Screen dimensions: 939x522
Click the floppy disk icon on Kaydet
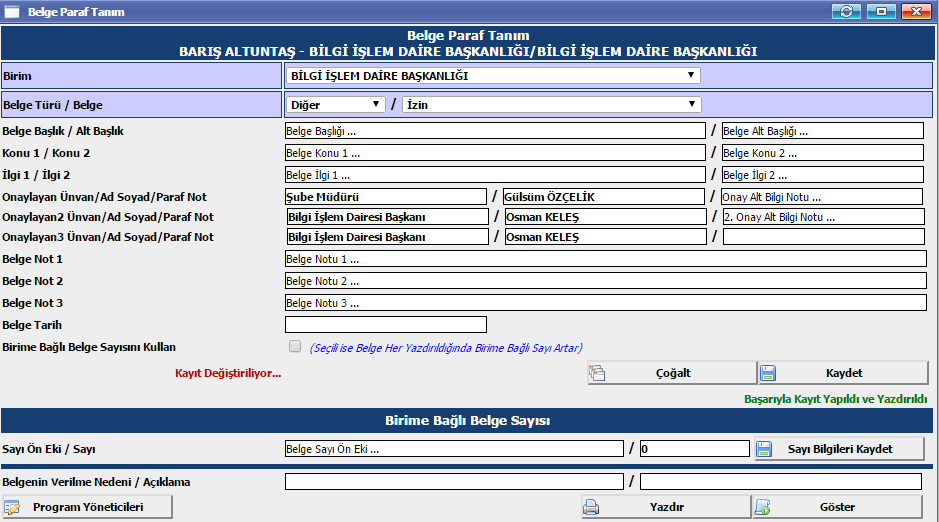768,373
